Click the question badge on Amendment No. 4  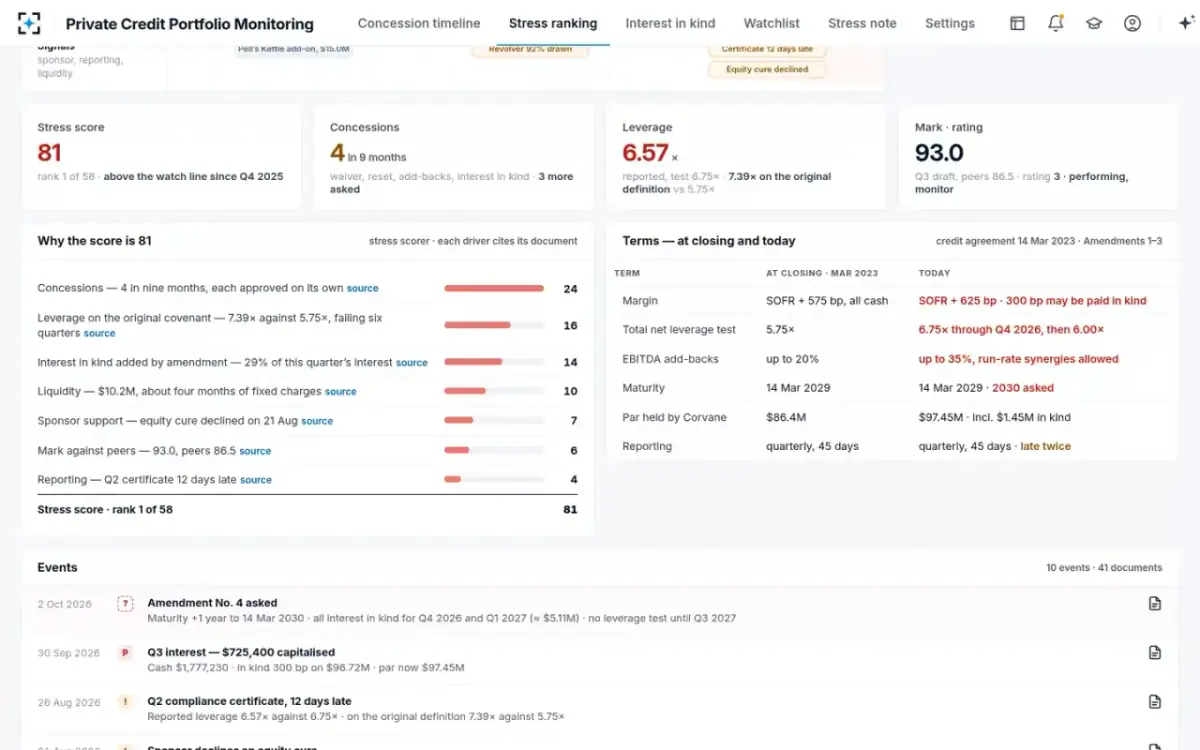click(125, 603)
